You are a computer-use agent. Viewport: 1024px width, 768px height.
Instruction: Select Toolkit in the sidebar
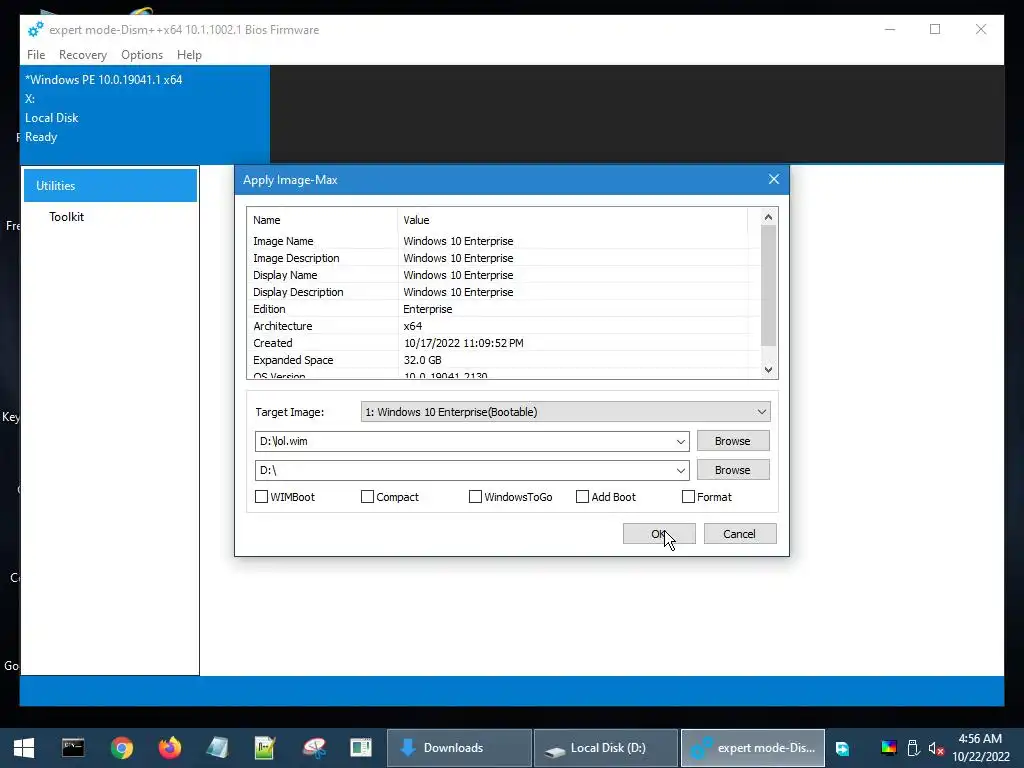(67, 217)
